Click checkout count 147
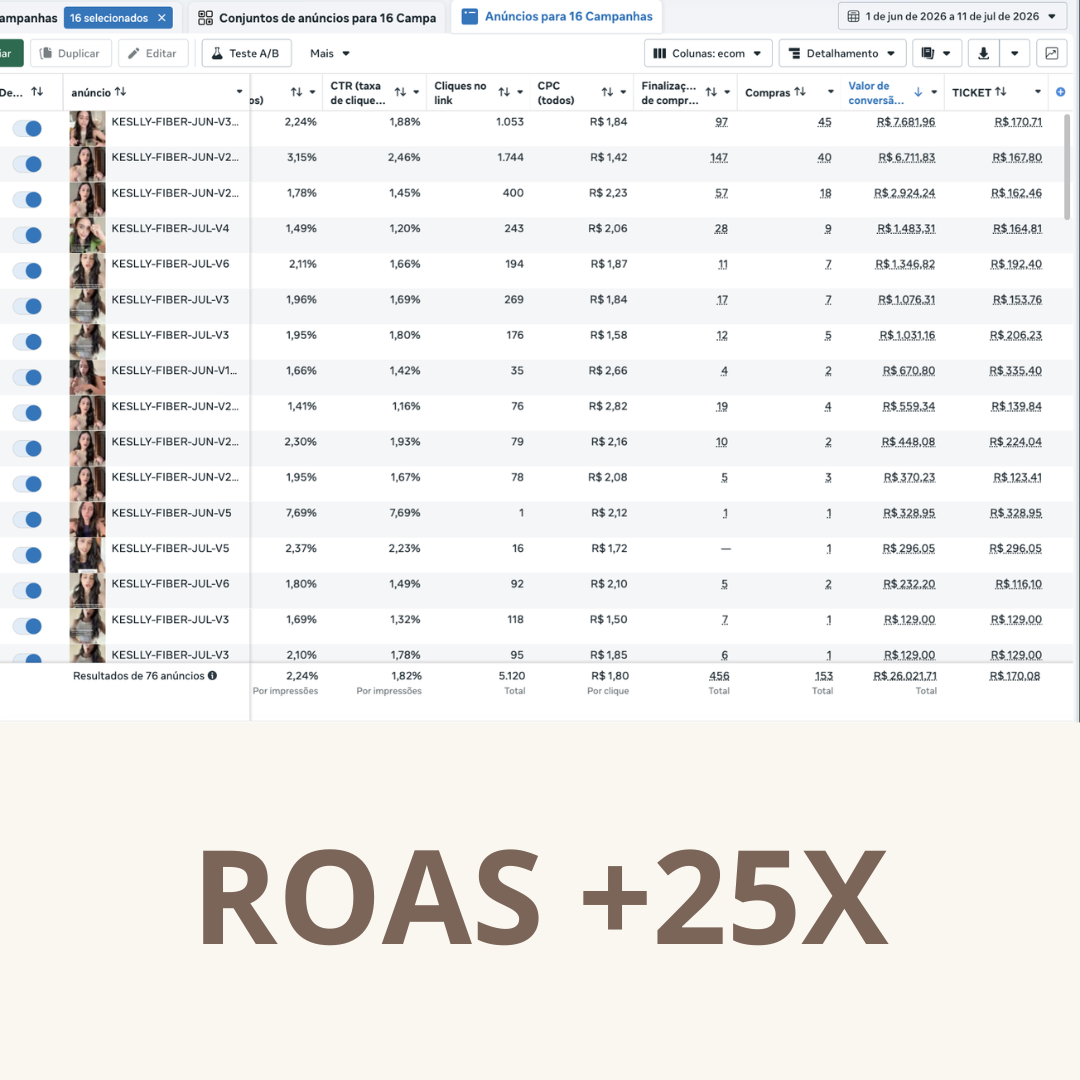 pos(719,158)
